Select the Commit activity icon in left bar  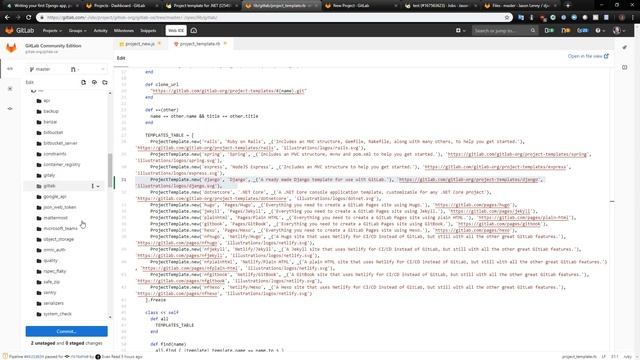pyautogui.click(x=10, y=109)
